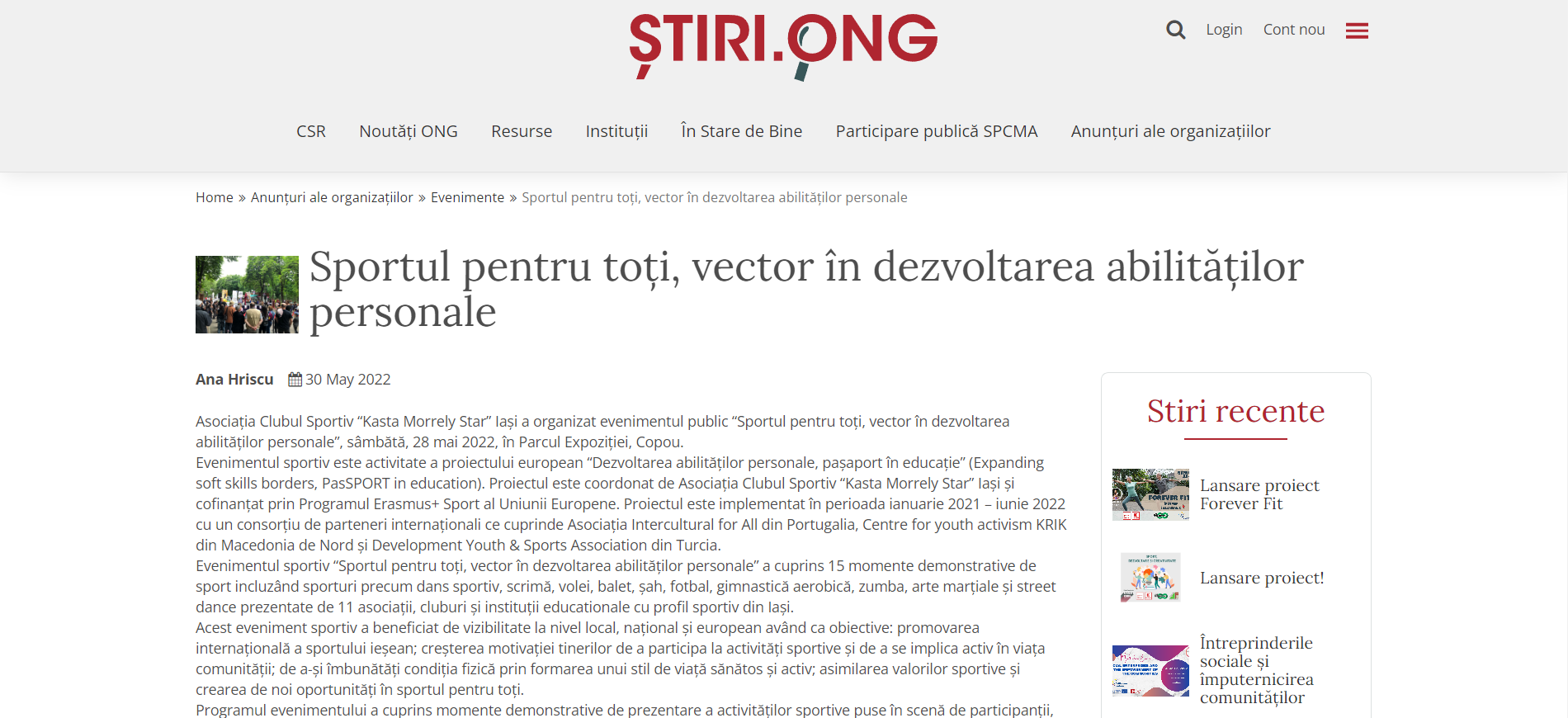Screen dimensions: 1568x718
Task: Click Întreprinderile sociale thumbnail image
Action: [1150, 670]
